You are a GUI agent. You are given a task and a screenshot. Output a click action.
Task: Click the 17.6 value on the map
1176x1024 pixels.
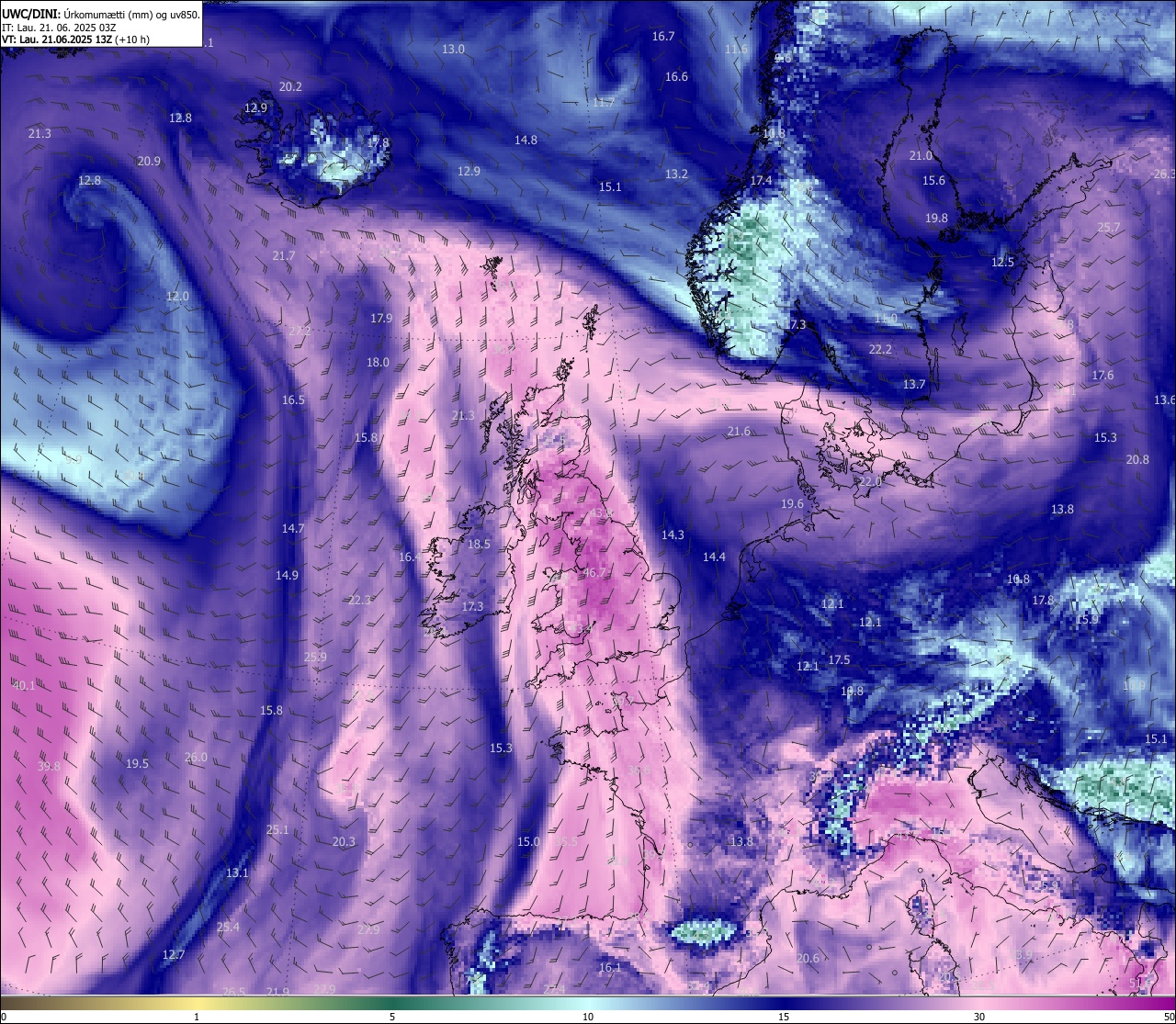pyautogui.click(x=1102, y=375)
